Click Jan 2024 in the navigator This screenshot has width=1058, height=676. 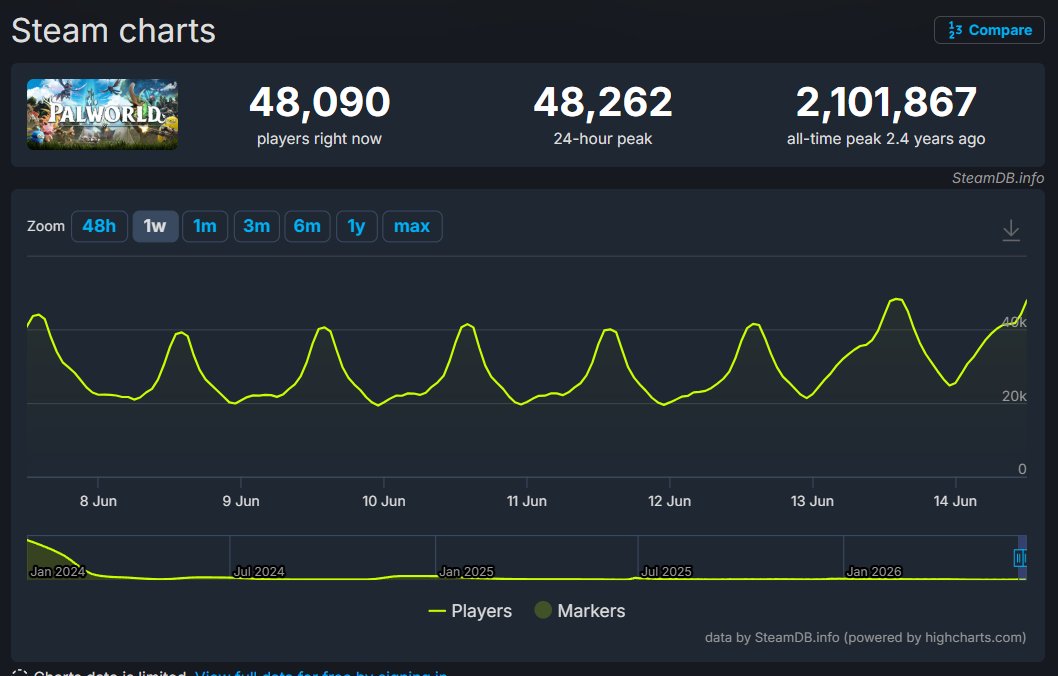pyautogui.click(x=57, y=571)
